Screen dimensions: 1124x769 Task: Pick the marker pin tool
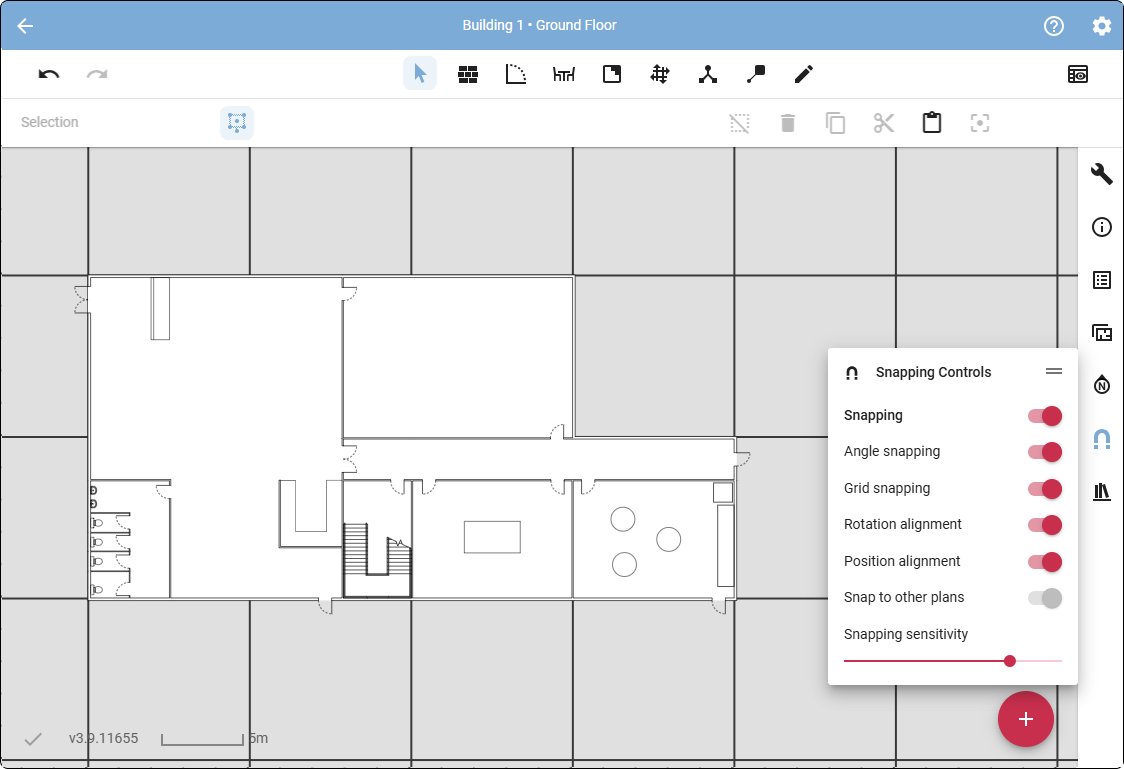pos(756,74)
